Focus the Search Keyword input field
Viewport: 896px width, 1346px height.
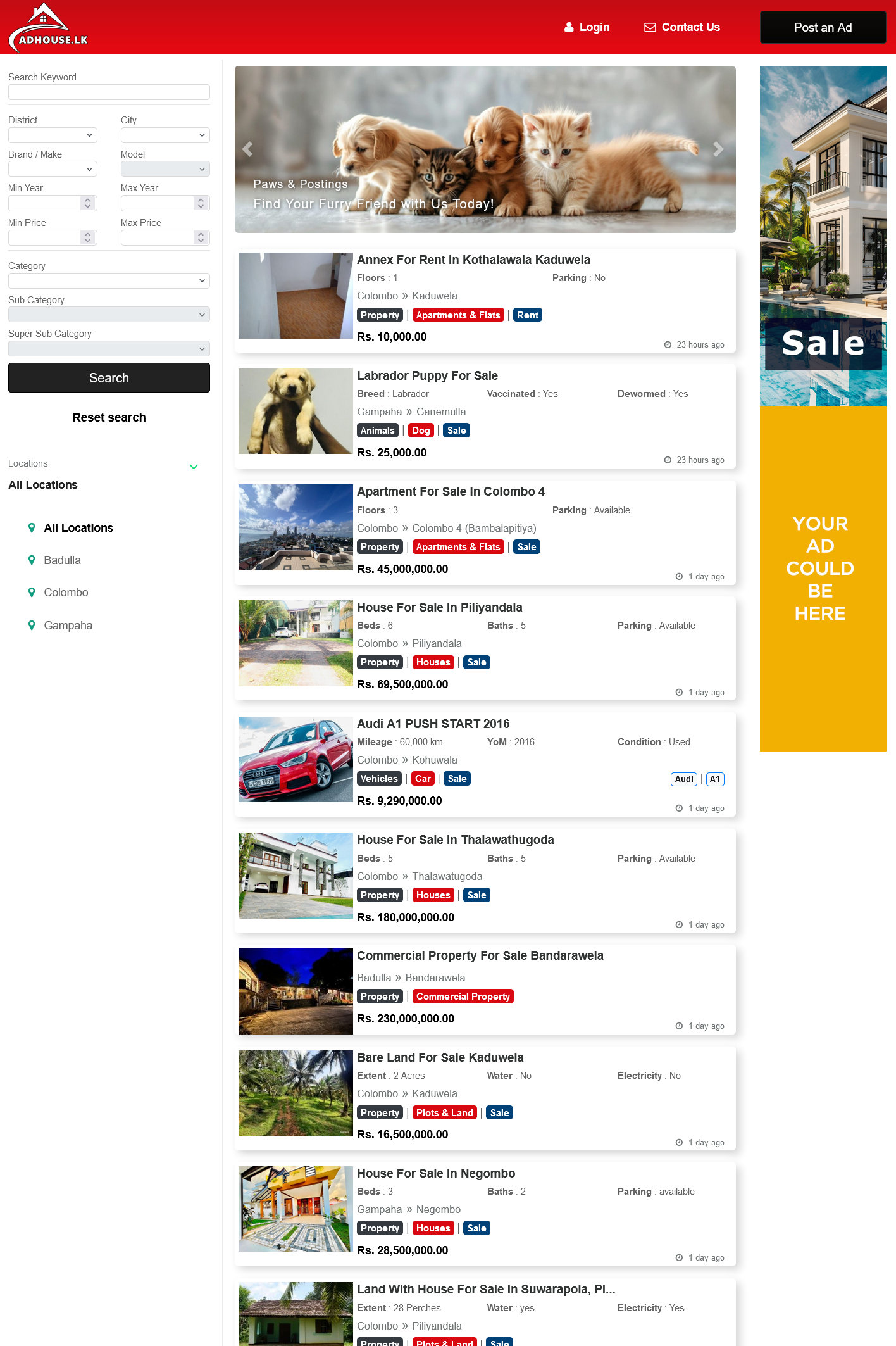109,92
